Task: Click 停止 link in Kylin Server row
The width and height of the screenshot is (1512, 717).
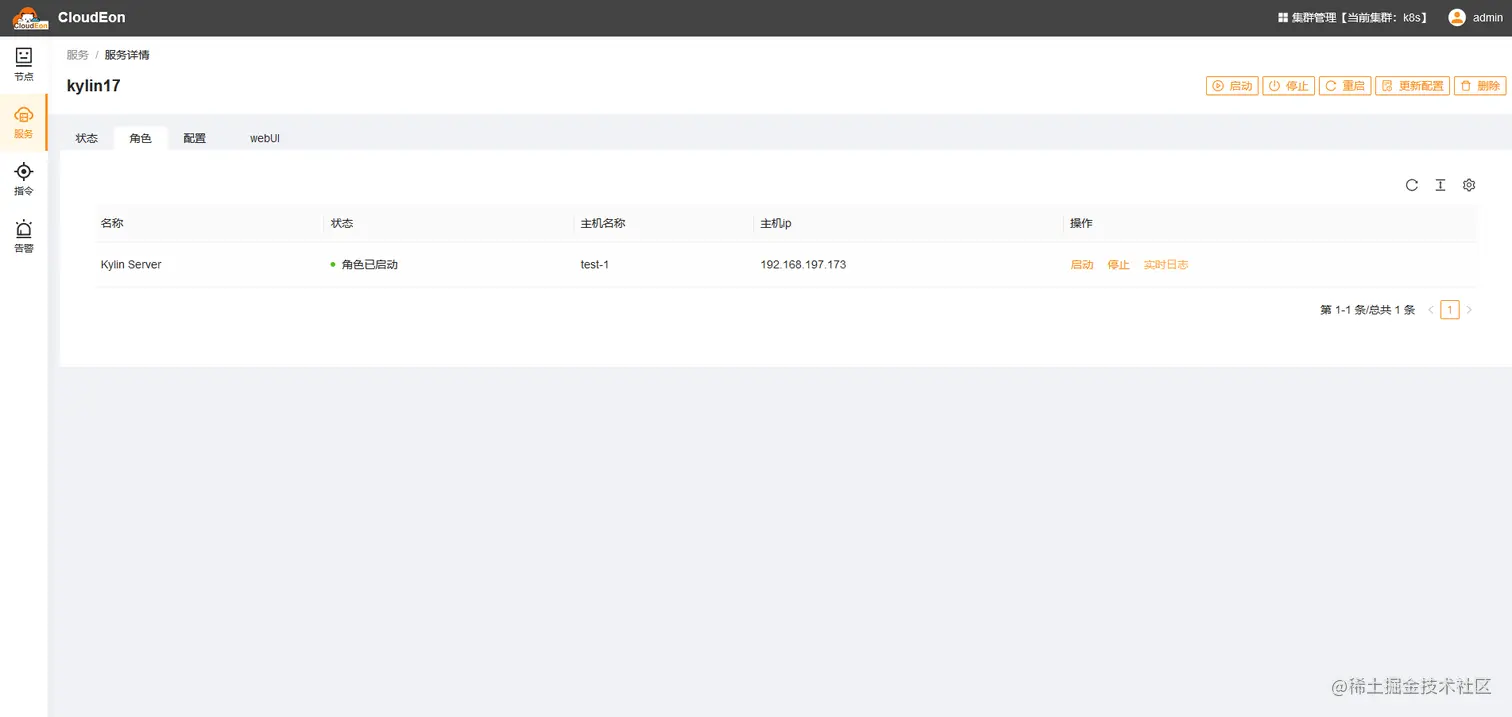Action: (1118, 265)
